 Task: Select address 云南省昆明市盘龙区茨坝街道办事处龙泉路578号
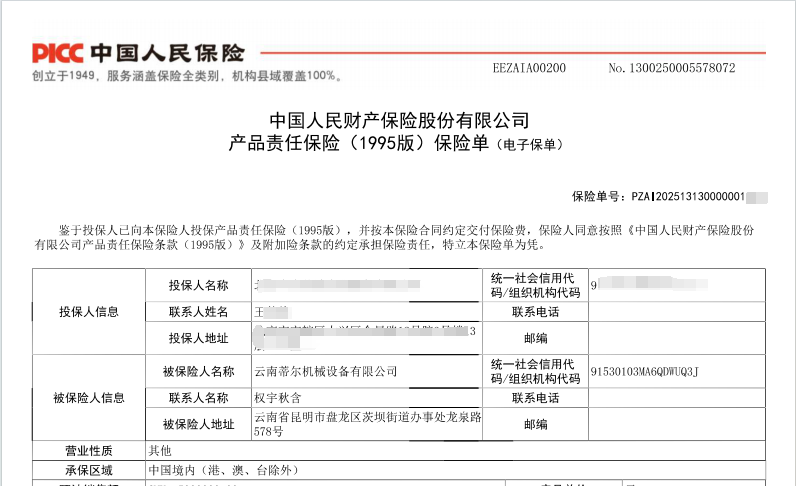(x=368, y=424)
